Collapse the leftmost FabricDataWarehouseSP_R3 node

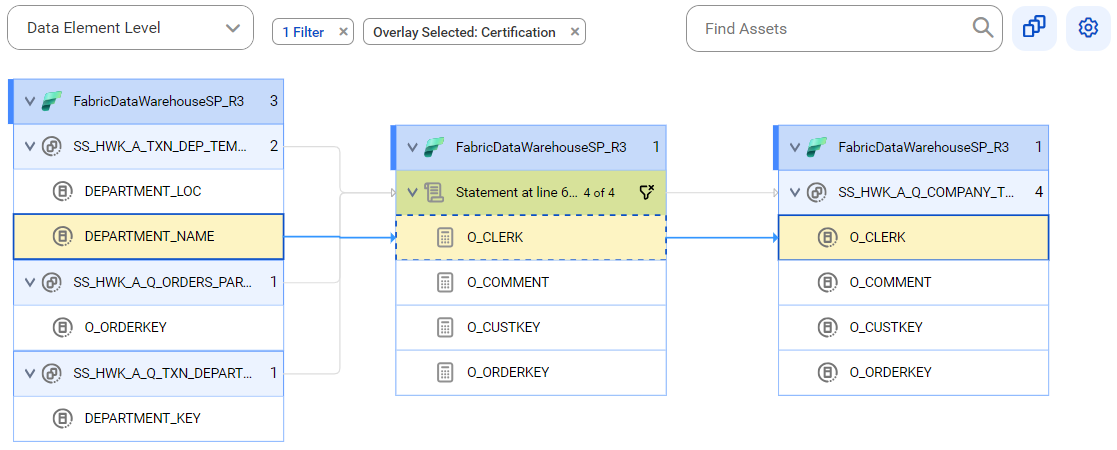tap(30, 101)
